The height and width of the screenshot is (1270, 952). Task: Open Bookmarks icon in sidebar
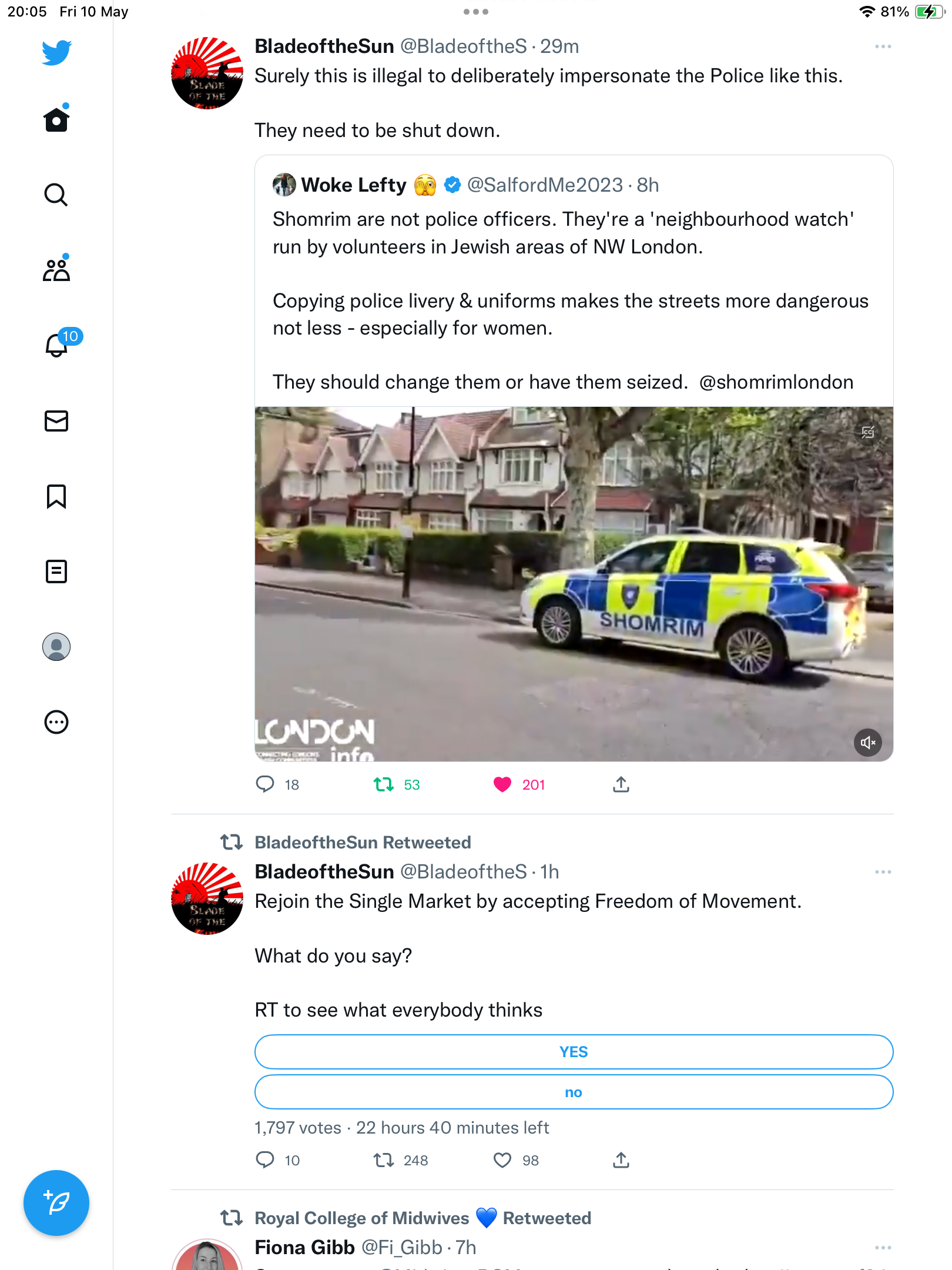point(56,496)
